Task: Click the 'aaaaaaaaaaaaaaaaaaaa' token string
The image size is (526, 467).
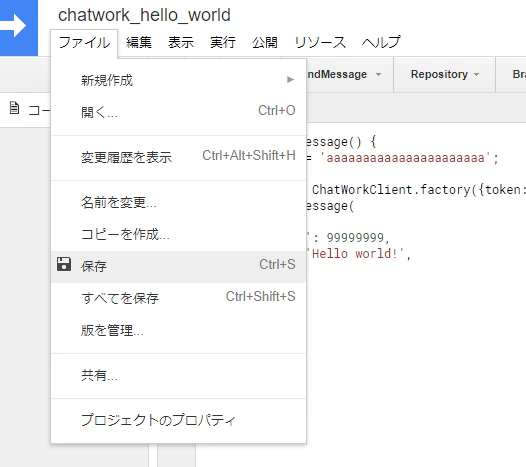Action: tap(406, 158)
